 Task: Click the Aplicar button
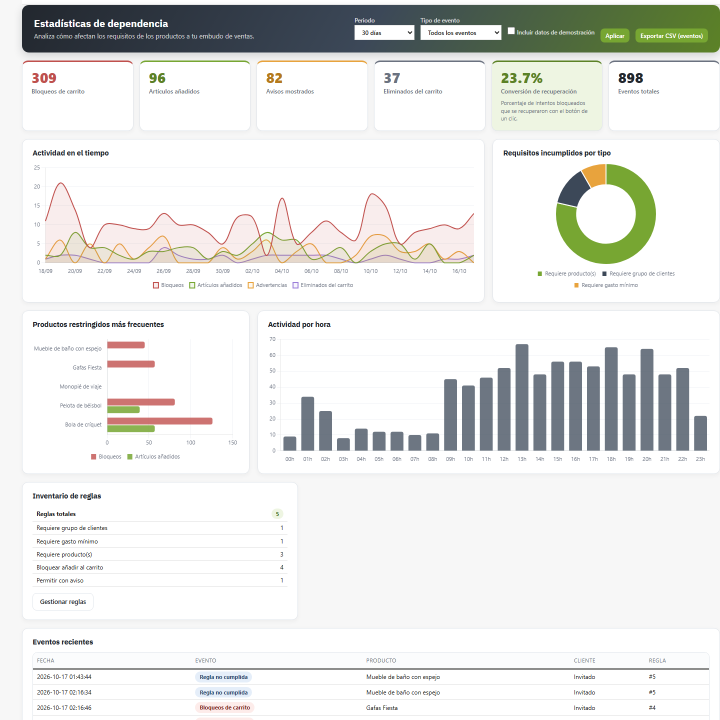pos(614,36)
